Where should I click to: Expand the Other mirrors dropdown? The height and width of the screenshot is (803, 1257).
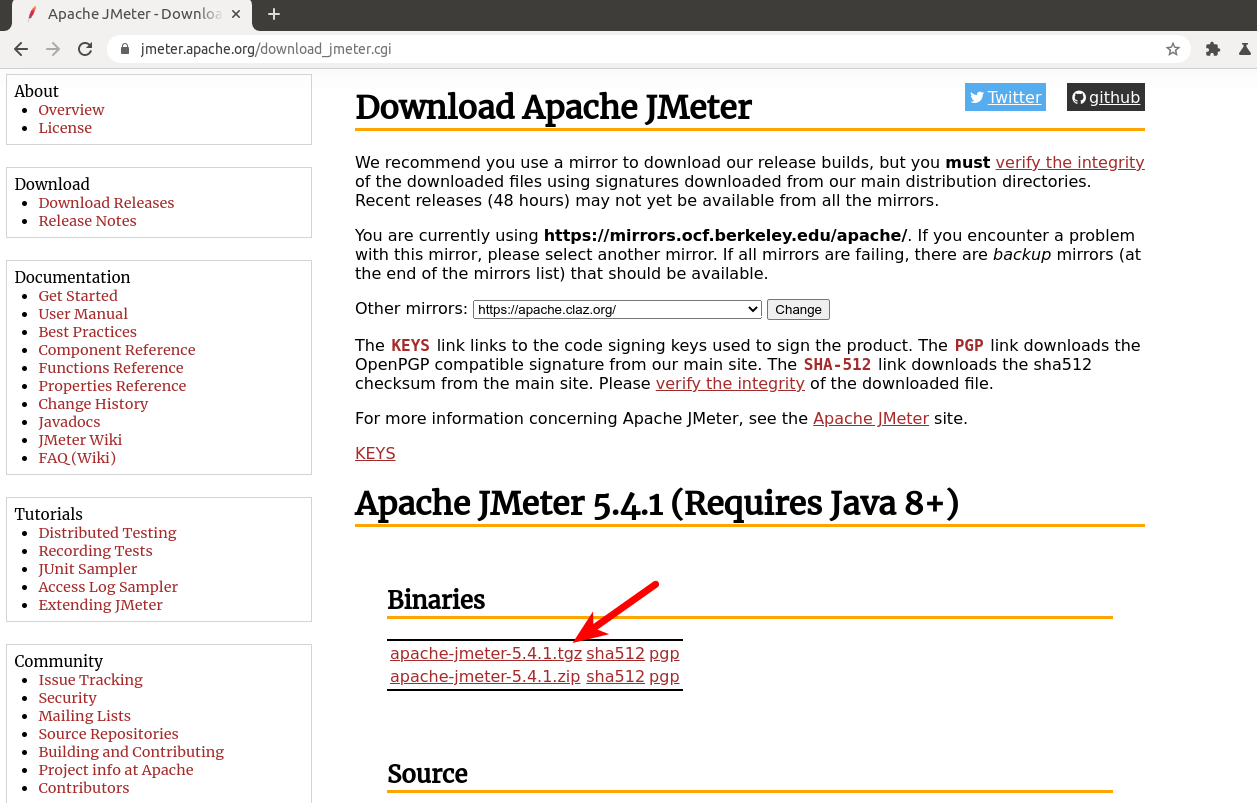[617, 310]
